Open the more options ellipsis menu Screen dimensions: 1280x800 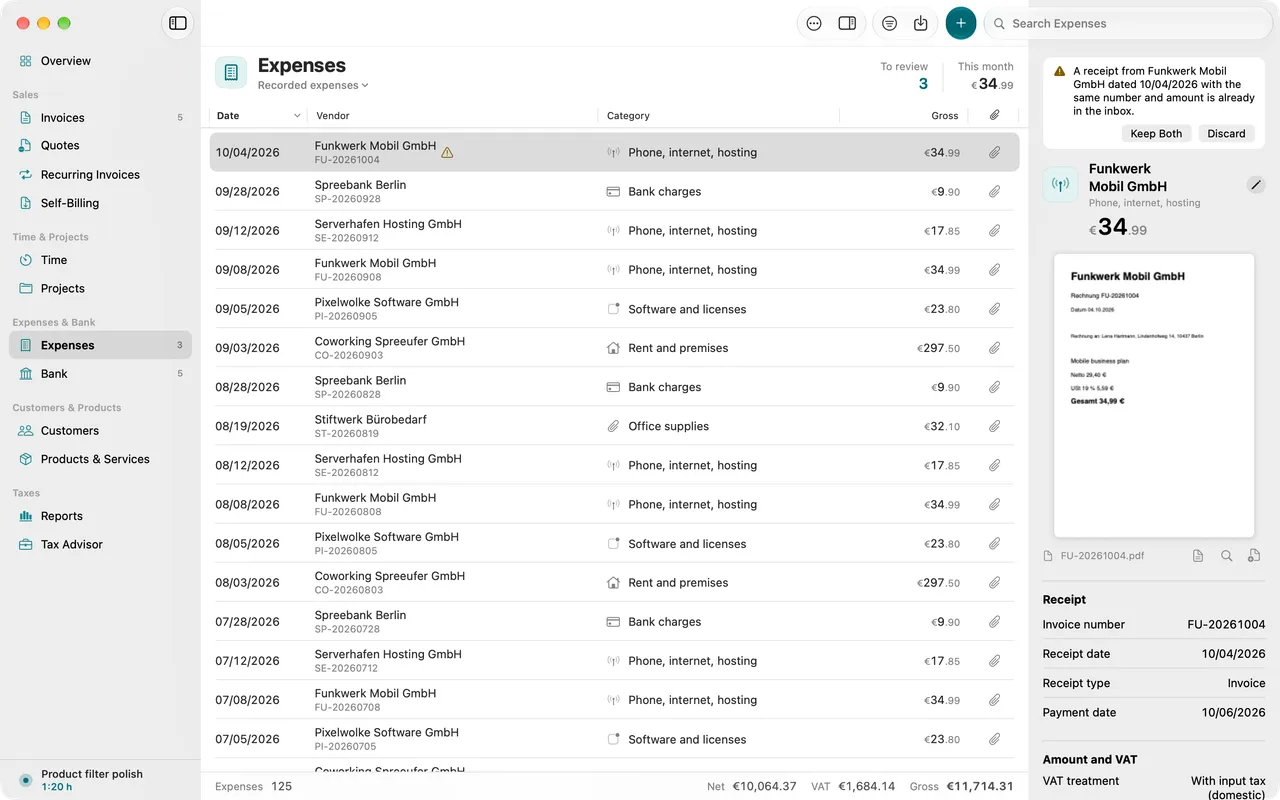click(x=814, y=23)
